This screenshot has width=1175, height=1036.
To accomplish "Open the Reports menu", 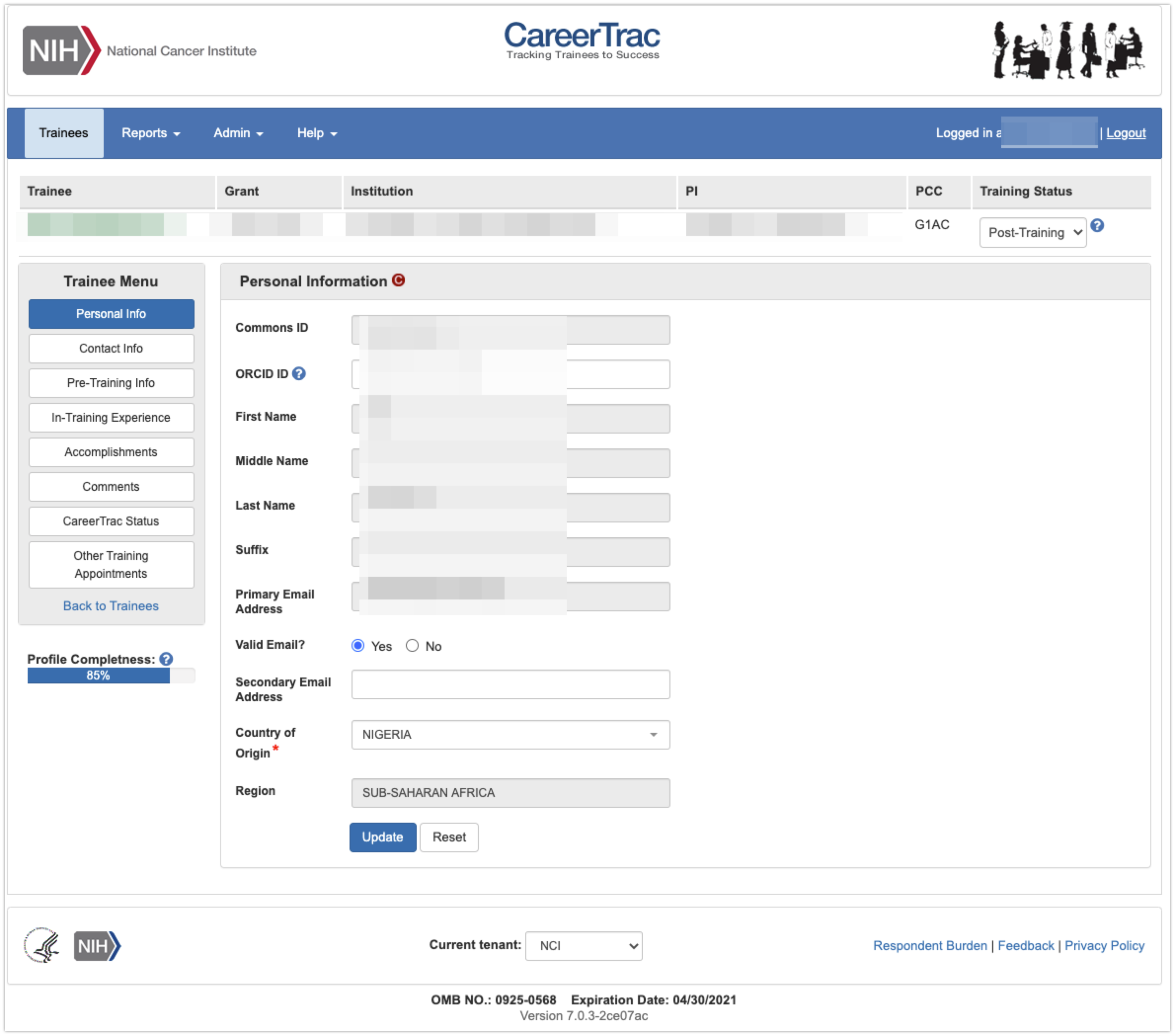I will [151, 133].
